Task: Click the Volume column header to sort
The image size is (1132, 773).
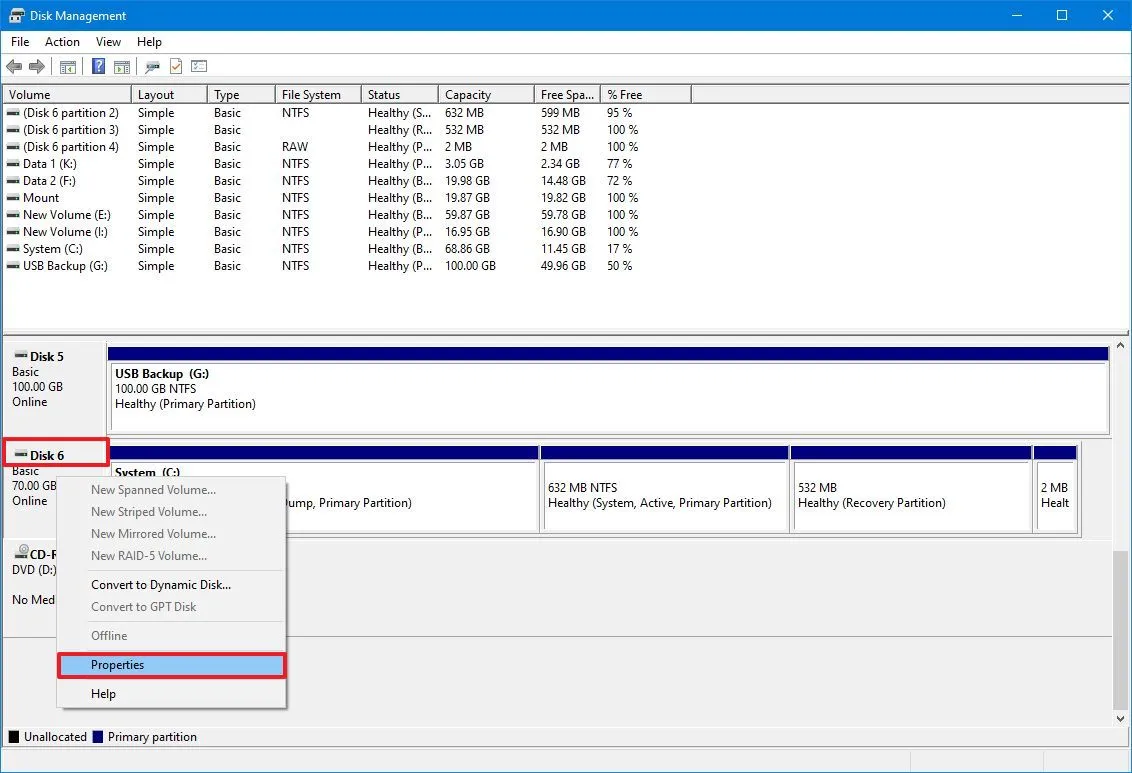Action: point(37,93)
